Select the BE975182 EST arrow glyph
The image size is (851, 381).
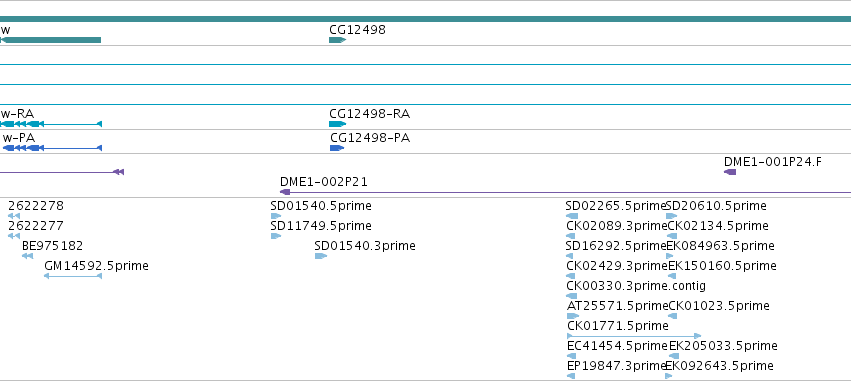[x=28, y=256]
